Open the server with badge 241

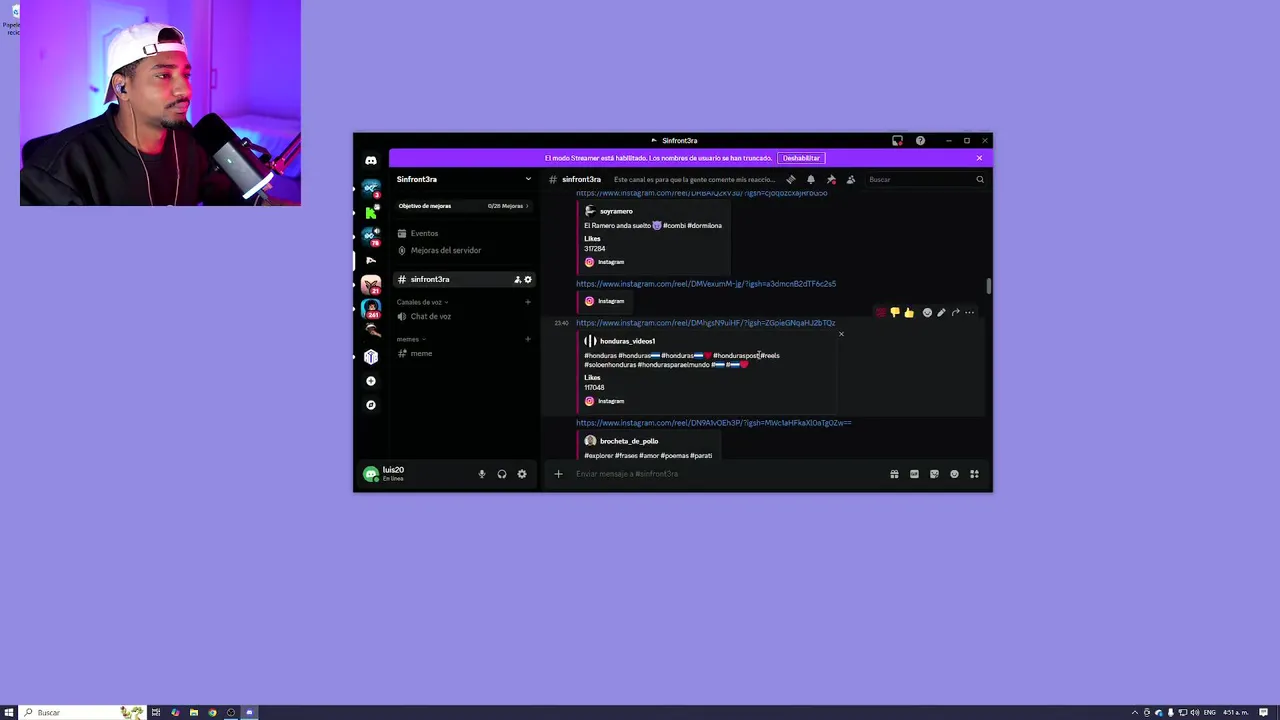371,309
